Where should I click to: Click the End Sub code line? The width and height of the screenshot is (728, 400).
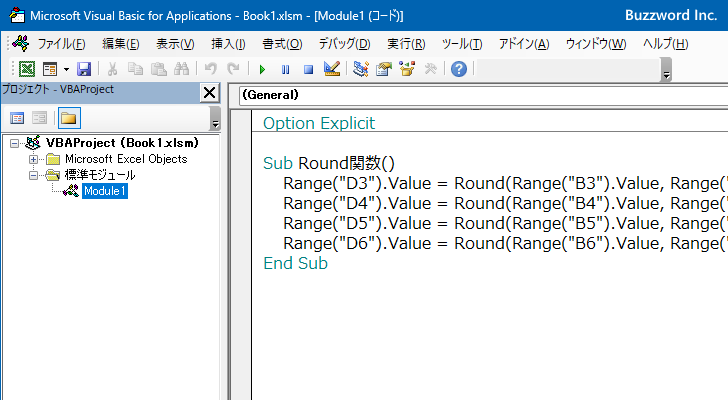(295, 263)
